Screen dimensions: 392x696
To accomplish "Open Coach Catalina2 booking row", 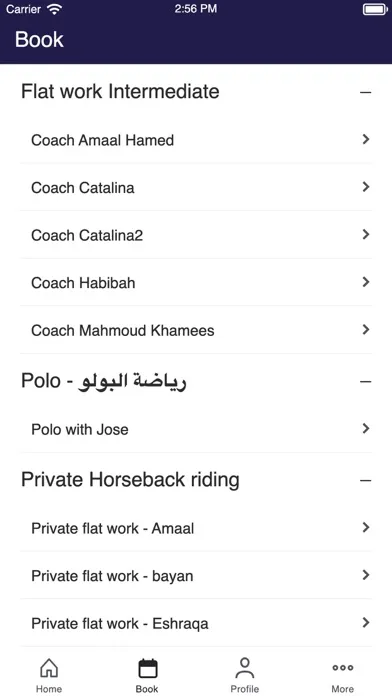I will [196, 235].
